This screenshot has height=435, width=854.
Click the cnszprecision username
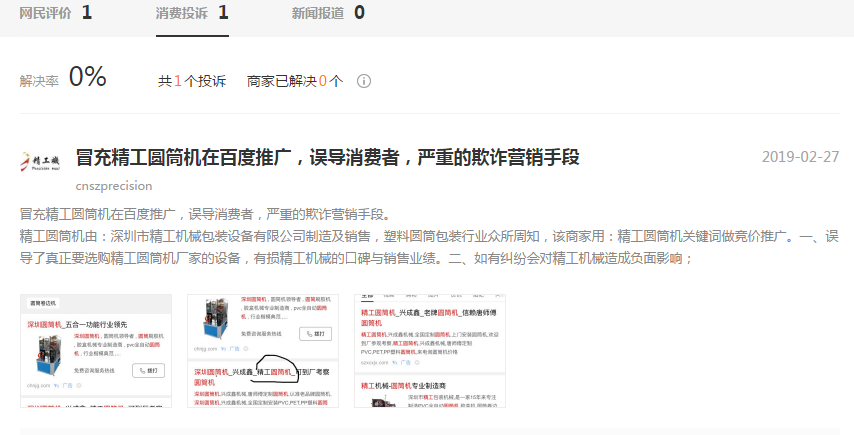pos(113,186)
